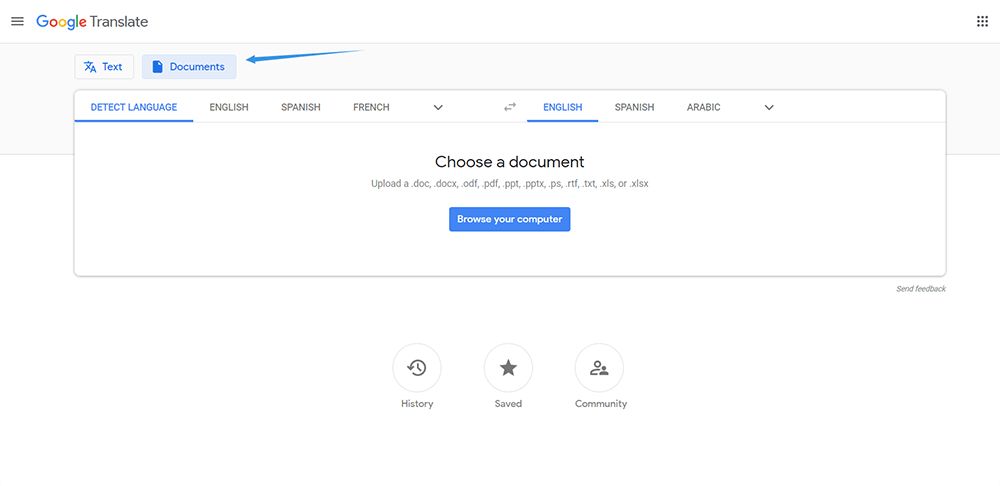Expand more target languages dropdown
Viewport: 1000px width, 486px height.
coord(769,107)
